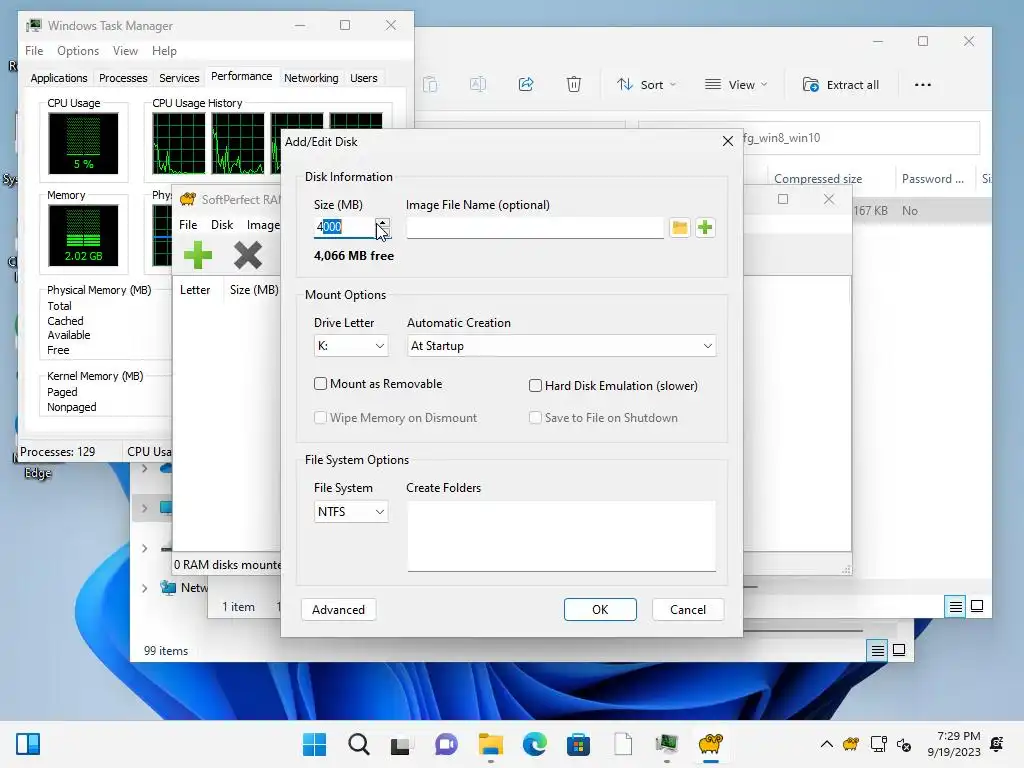This screenshot has height=768, width=1024.
Task: Open Windows Start button in taskbar
Action: 314,744
